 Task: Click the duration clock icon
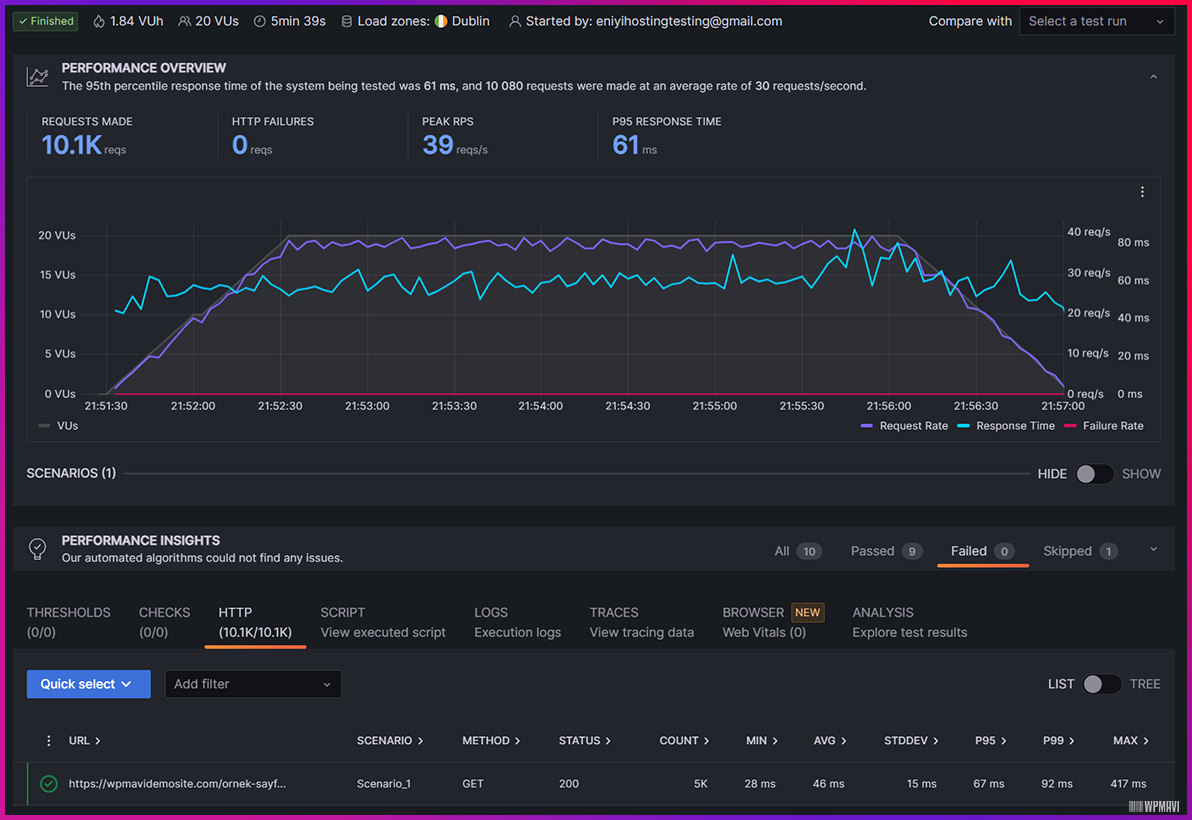[x=259, y=21]
